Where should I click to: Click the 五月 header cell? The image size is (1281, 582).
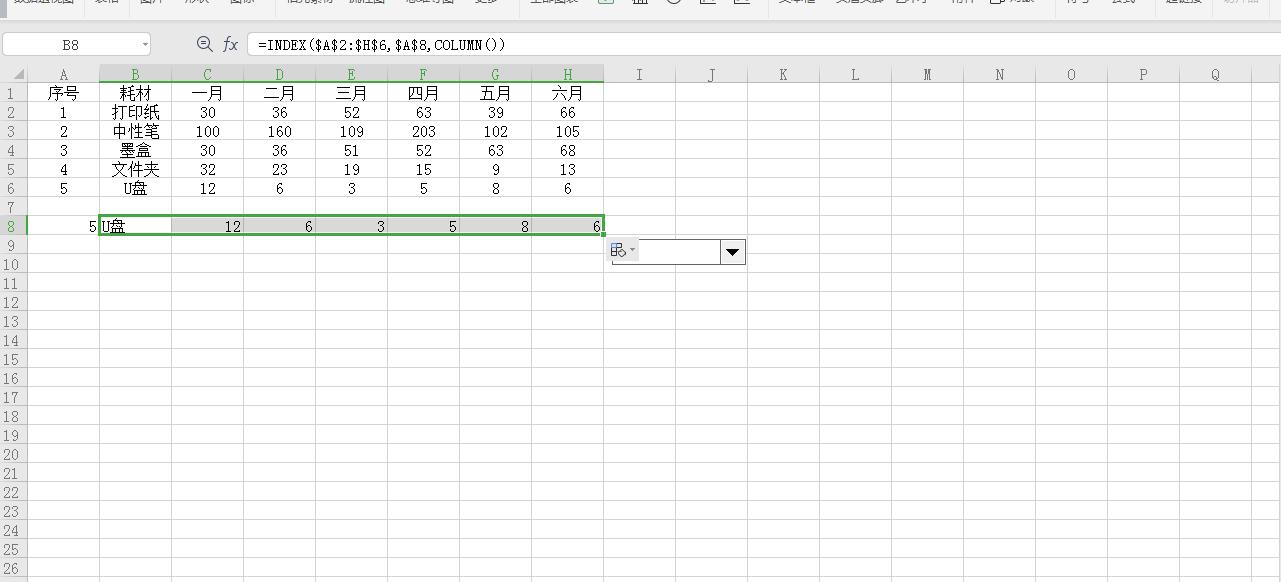(496, 93)
